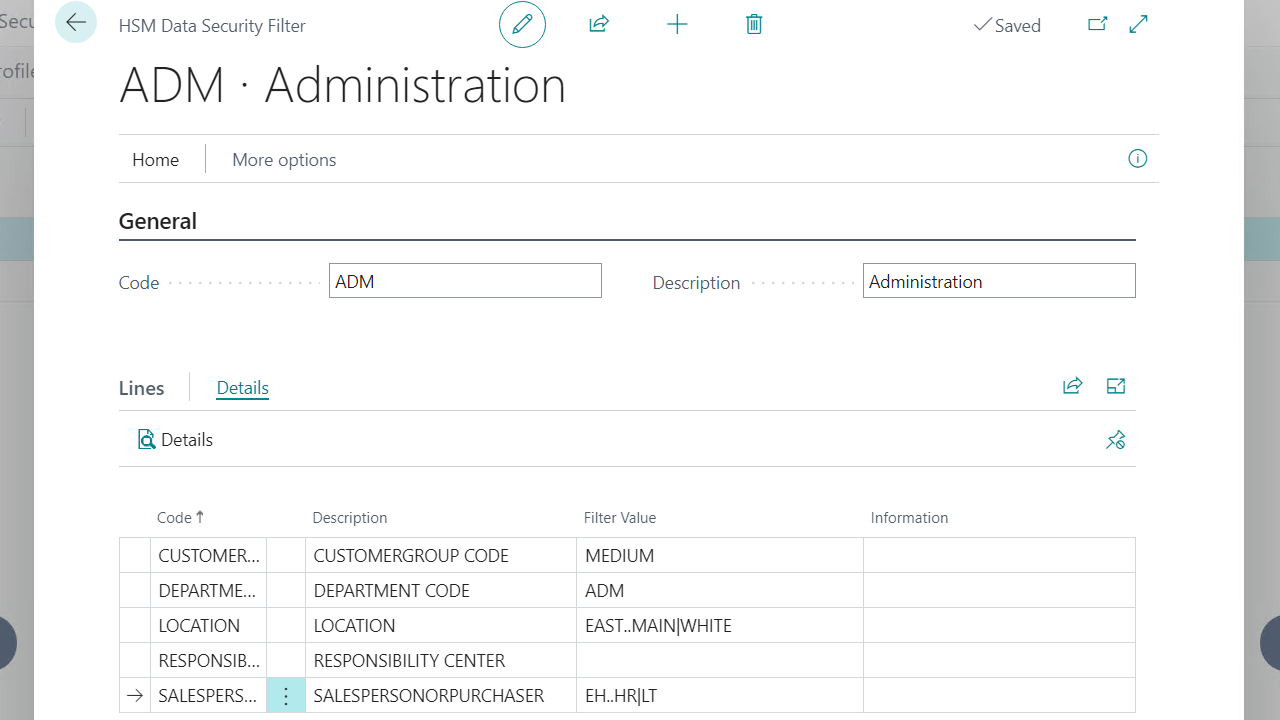1280x720 pixels.
Task: Select the Edit pencil icon
Action: click(522, 24)
